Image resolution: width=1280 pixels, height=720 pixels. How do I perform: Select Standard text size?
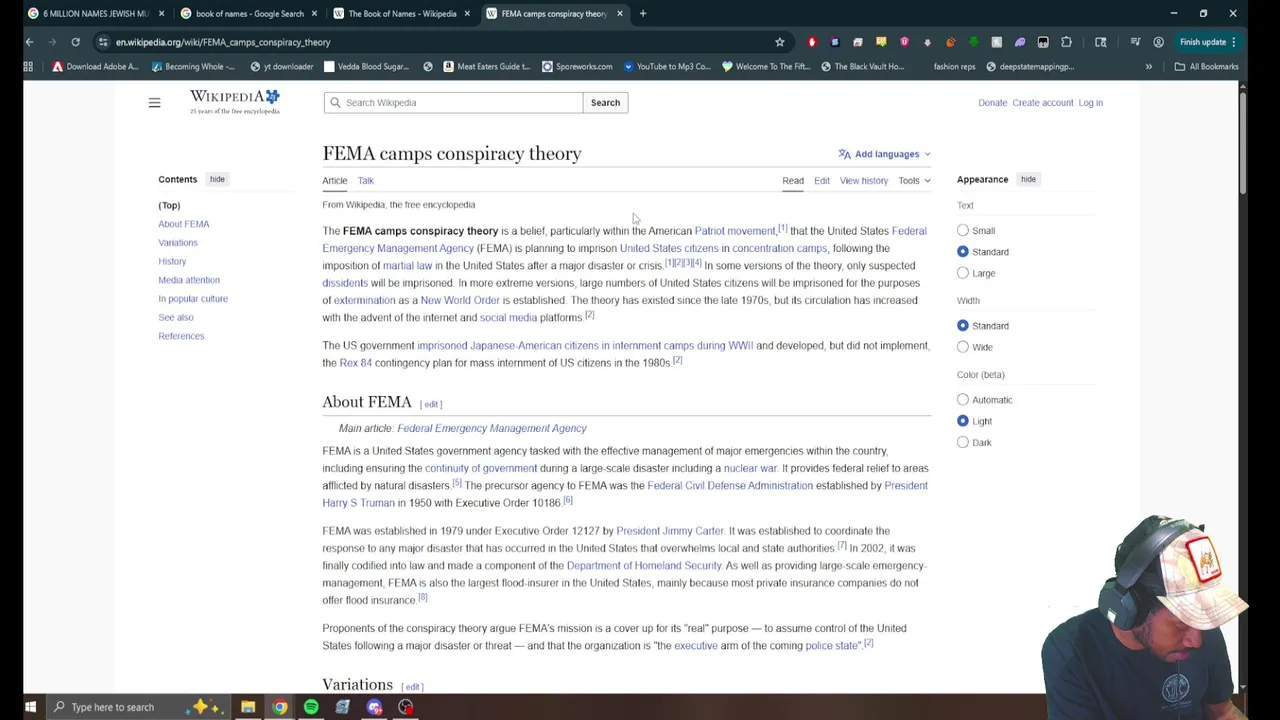(963, 252)
